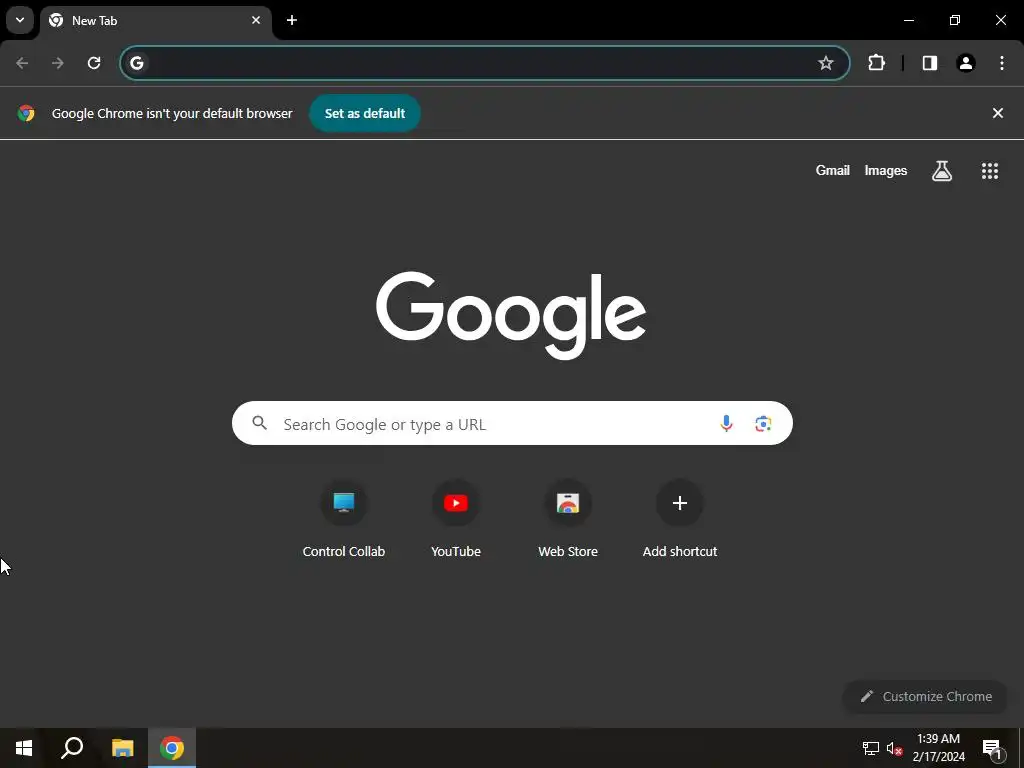The height and width of the screenshot is (768, 1024).
Task: Click the Customize Chrome button
Action: [x=925, y=697]
